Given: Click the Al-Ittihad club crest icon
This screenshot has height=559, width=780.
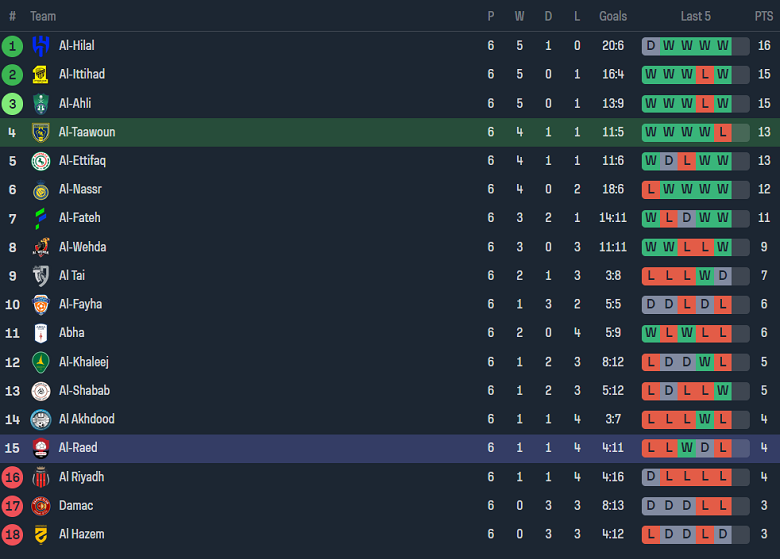Looking at the screenshot, I should point(41,75).
